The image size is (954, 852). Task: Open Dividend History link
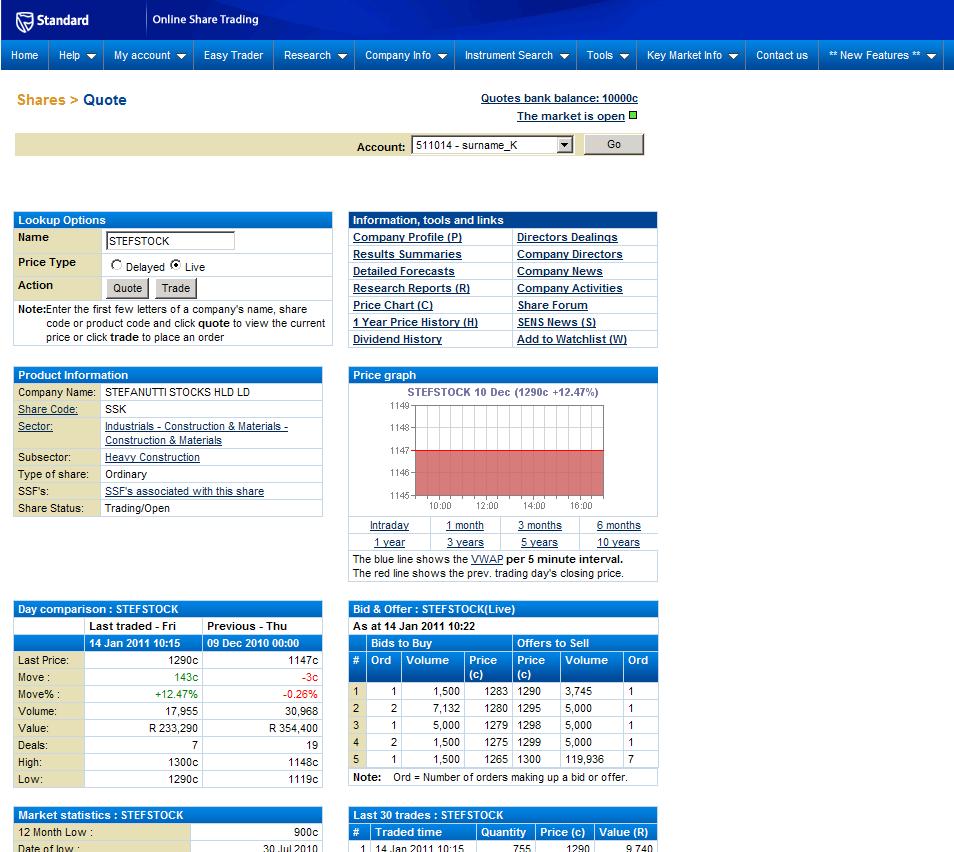[397, 340]
